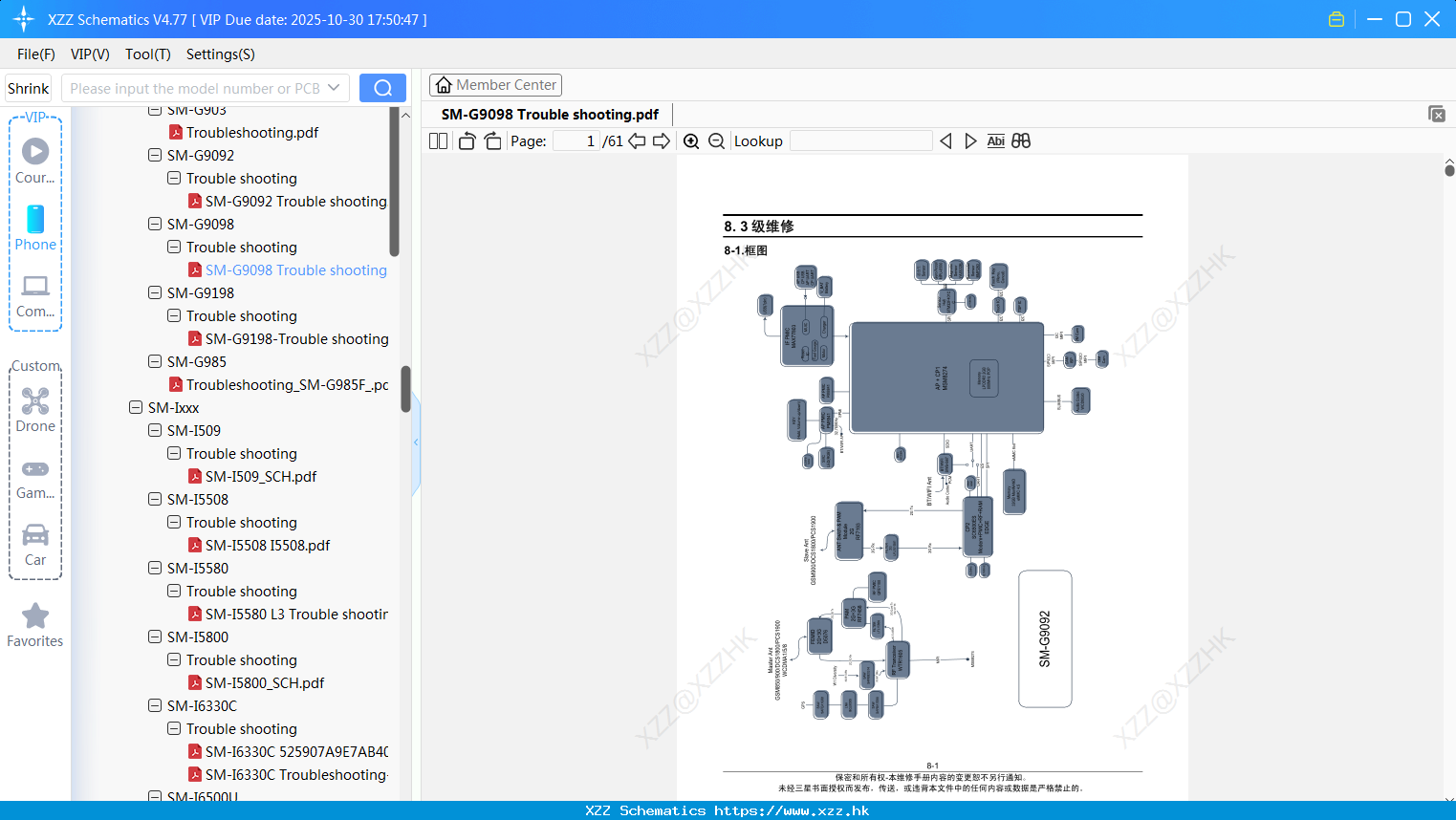Toggle the Abi whole-word match icon

pos(995,141)
